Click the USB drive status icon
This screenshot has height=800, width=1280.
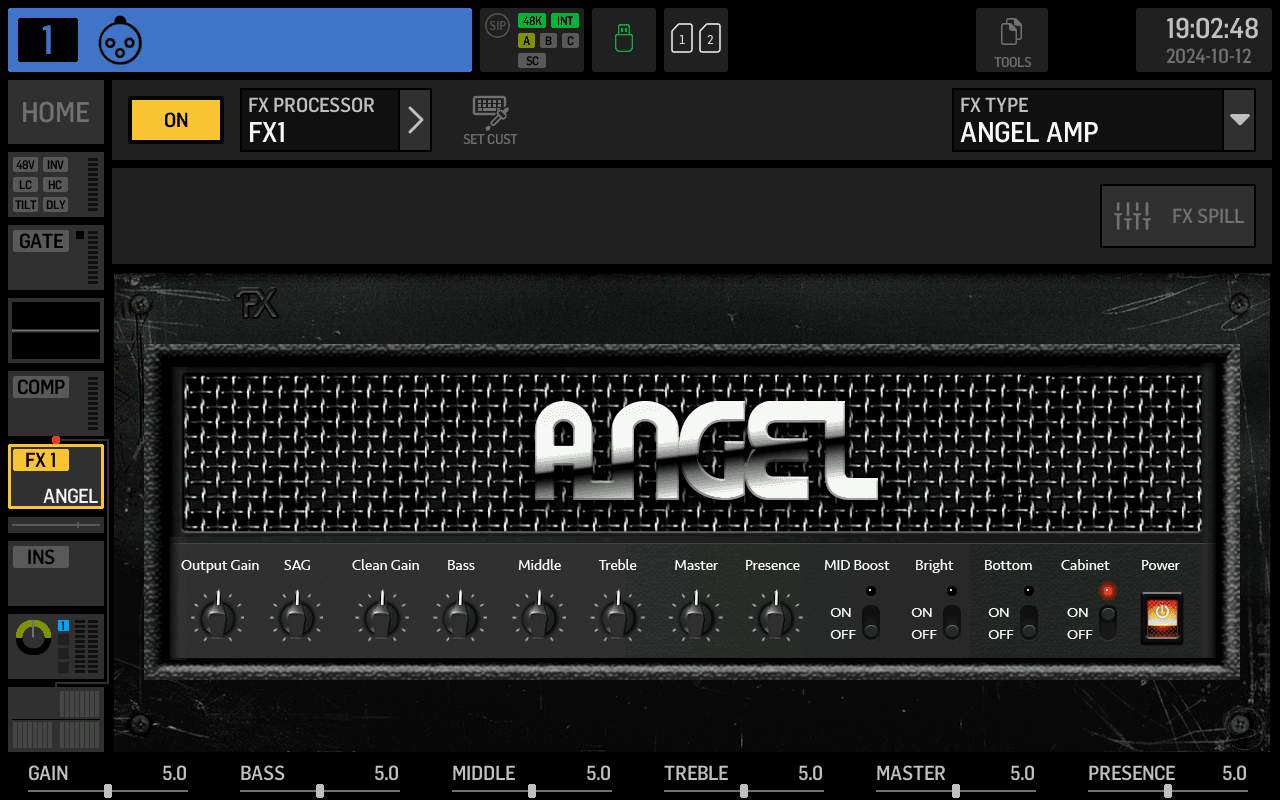tap(624, 40)
